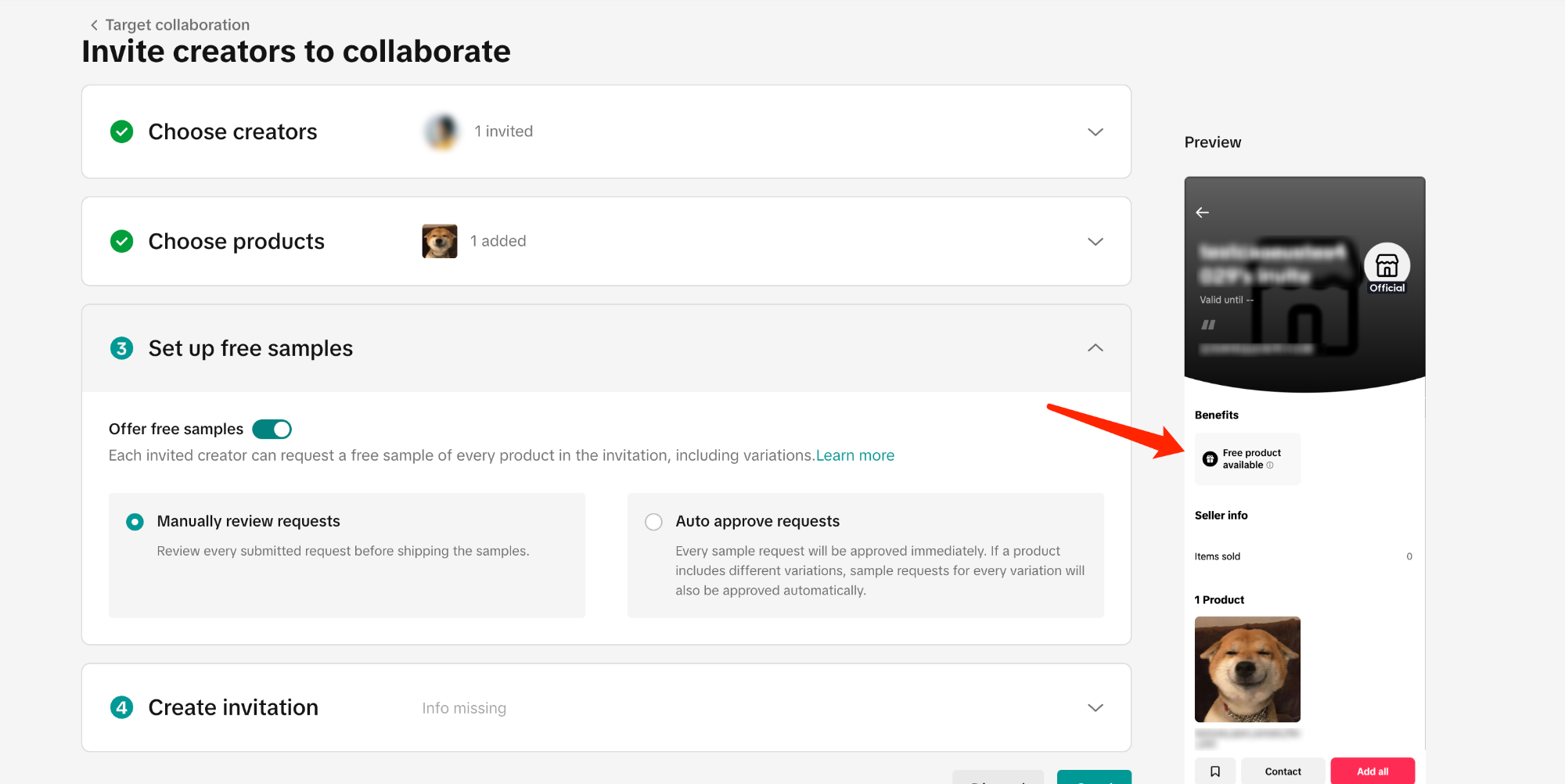Click the Shiba dog product image in preview

click(x=1247, y=669)
